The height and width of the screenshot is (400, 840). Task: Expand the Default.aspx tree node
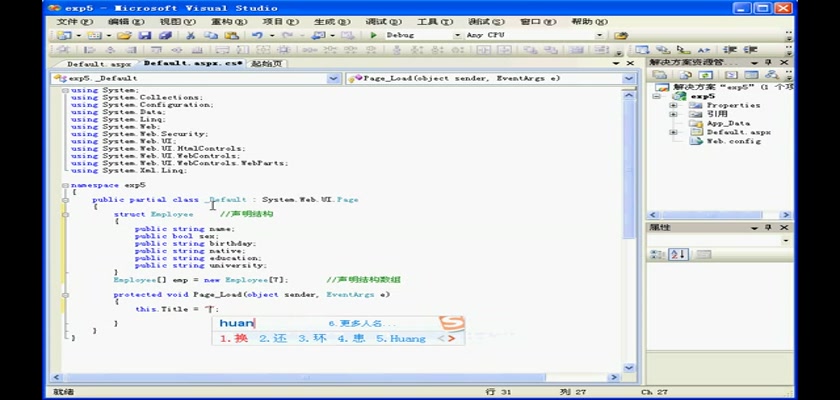tap(673, 132)
